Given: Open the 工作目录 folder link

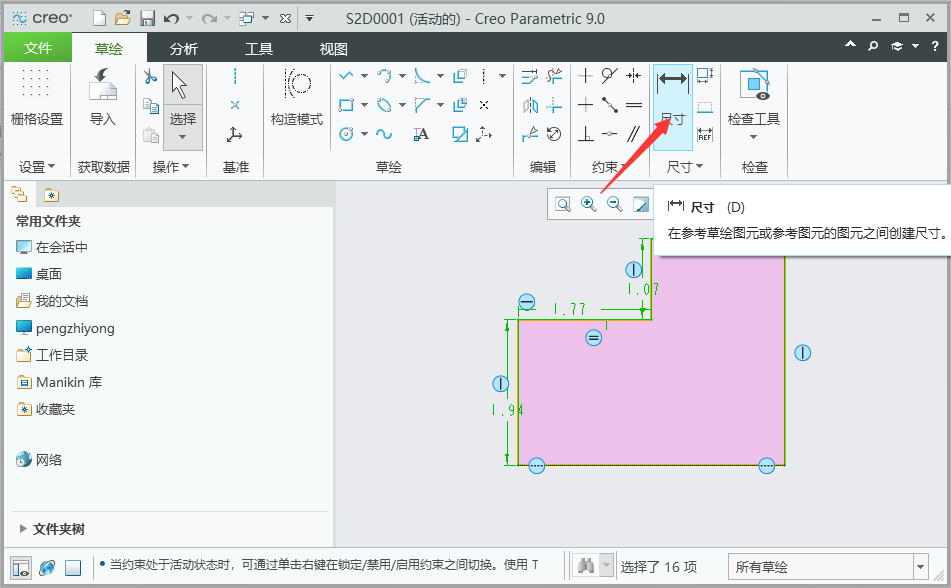Looking at the screenshot, I should pos(52,355).
